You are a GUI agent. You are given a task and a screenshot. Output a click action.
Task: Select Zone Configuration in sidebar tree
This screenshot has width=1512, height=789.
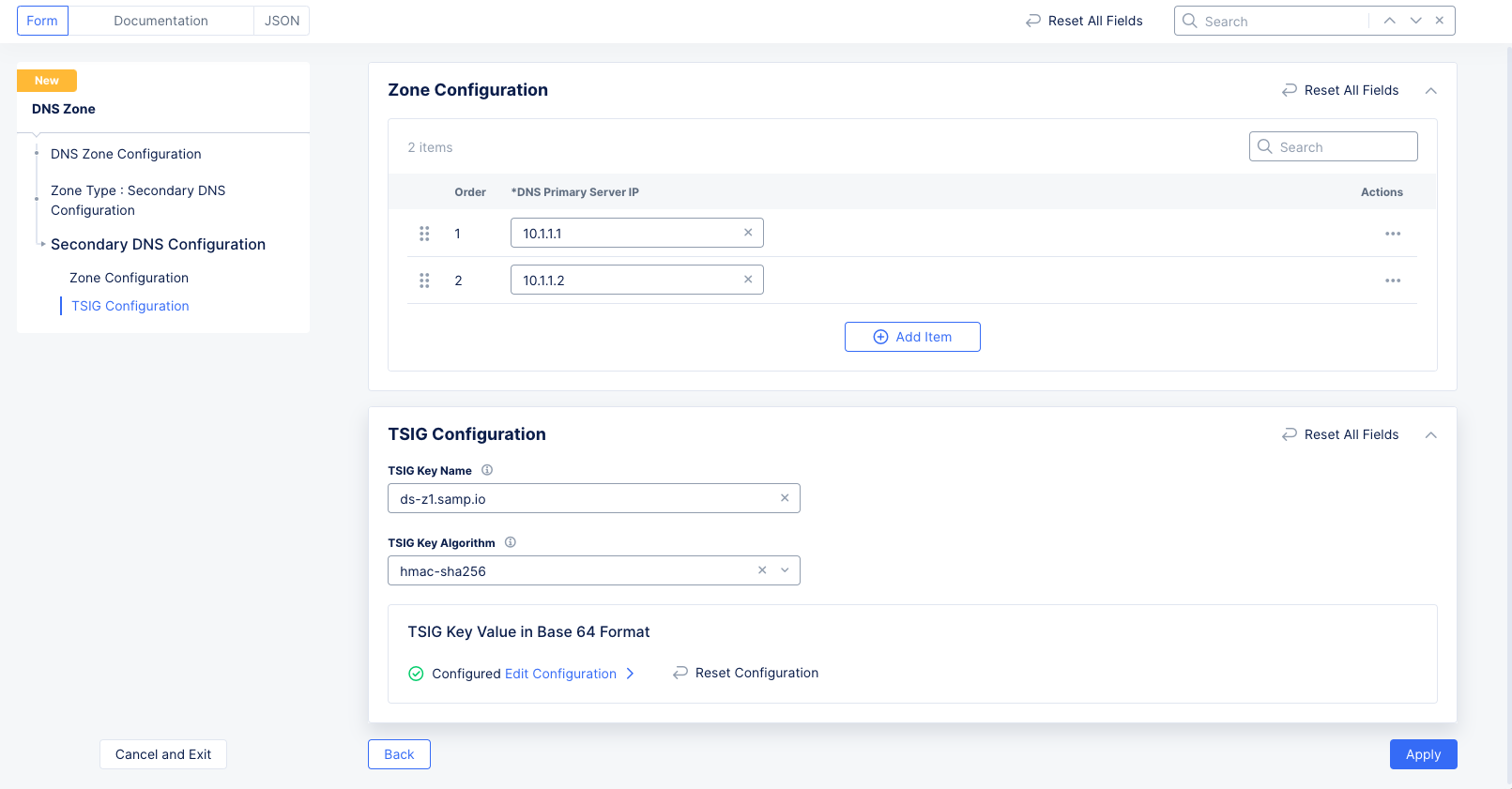pos(129,278)
